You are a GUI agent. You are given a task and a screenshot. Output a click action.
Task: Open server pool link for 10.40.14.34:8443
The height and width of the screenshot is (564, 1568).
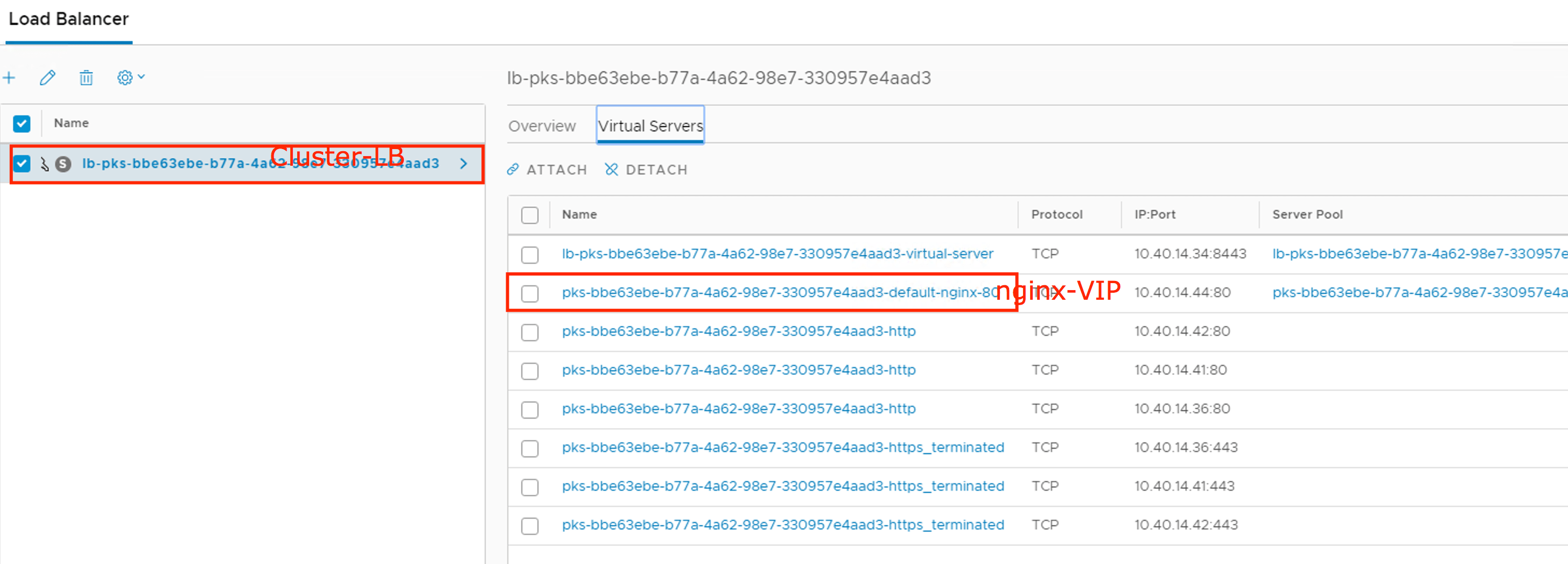[1418, 253]
